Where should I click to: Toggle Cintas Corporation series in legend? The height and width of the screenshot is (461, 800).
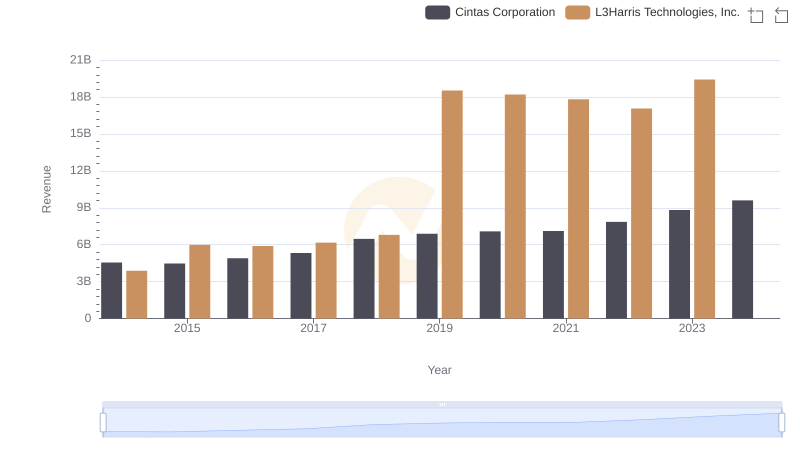tap(490, 12)
